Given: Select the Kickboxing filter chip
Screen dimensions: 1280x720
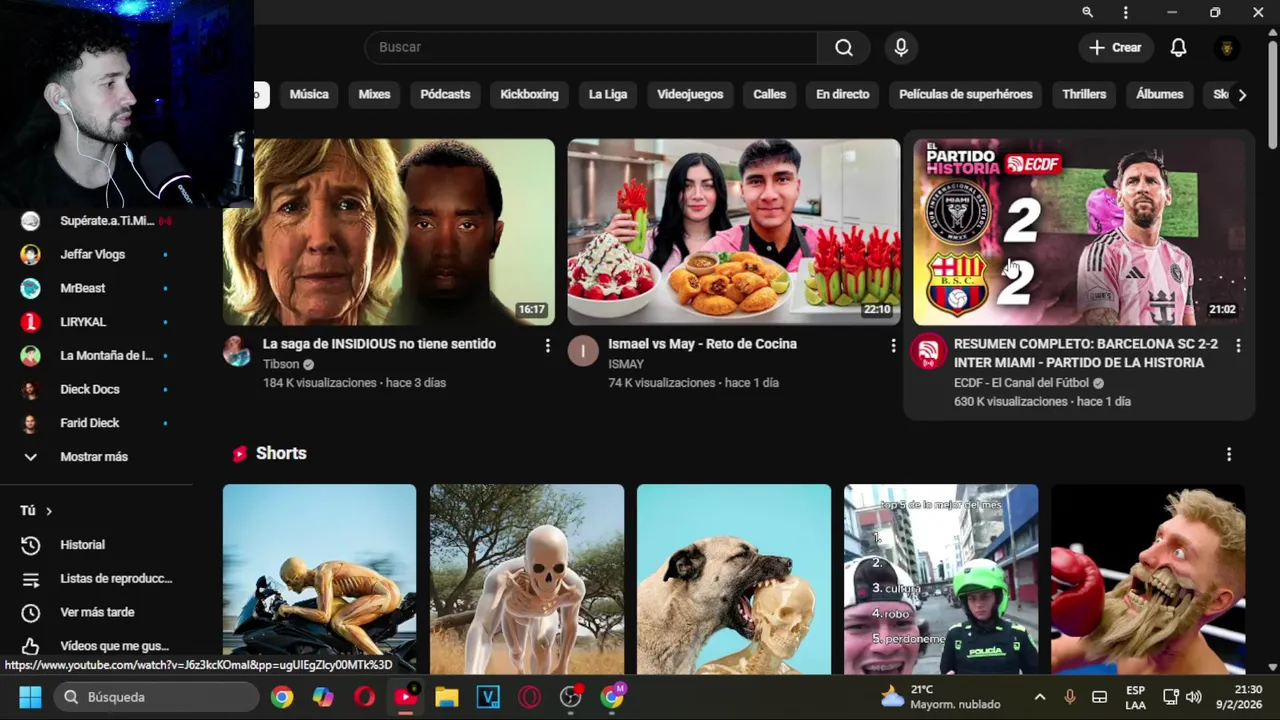Looking at the screenshot, I should click(x=529, y=94).
